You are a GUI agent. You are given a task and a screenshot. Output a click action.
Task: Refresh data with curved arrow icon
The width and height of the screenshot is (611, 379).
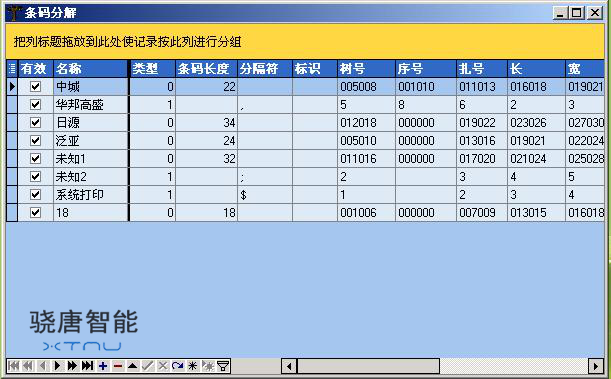(178, 366)
